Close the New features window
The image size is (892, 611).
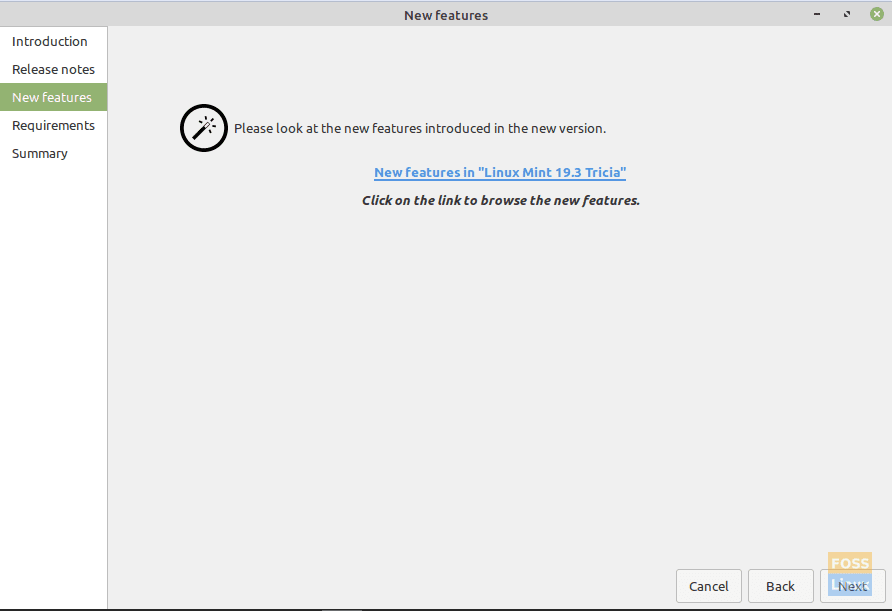click(877, 14)
